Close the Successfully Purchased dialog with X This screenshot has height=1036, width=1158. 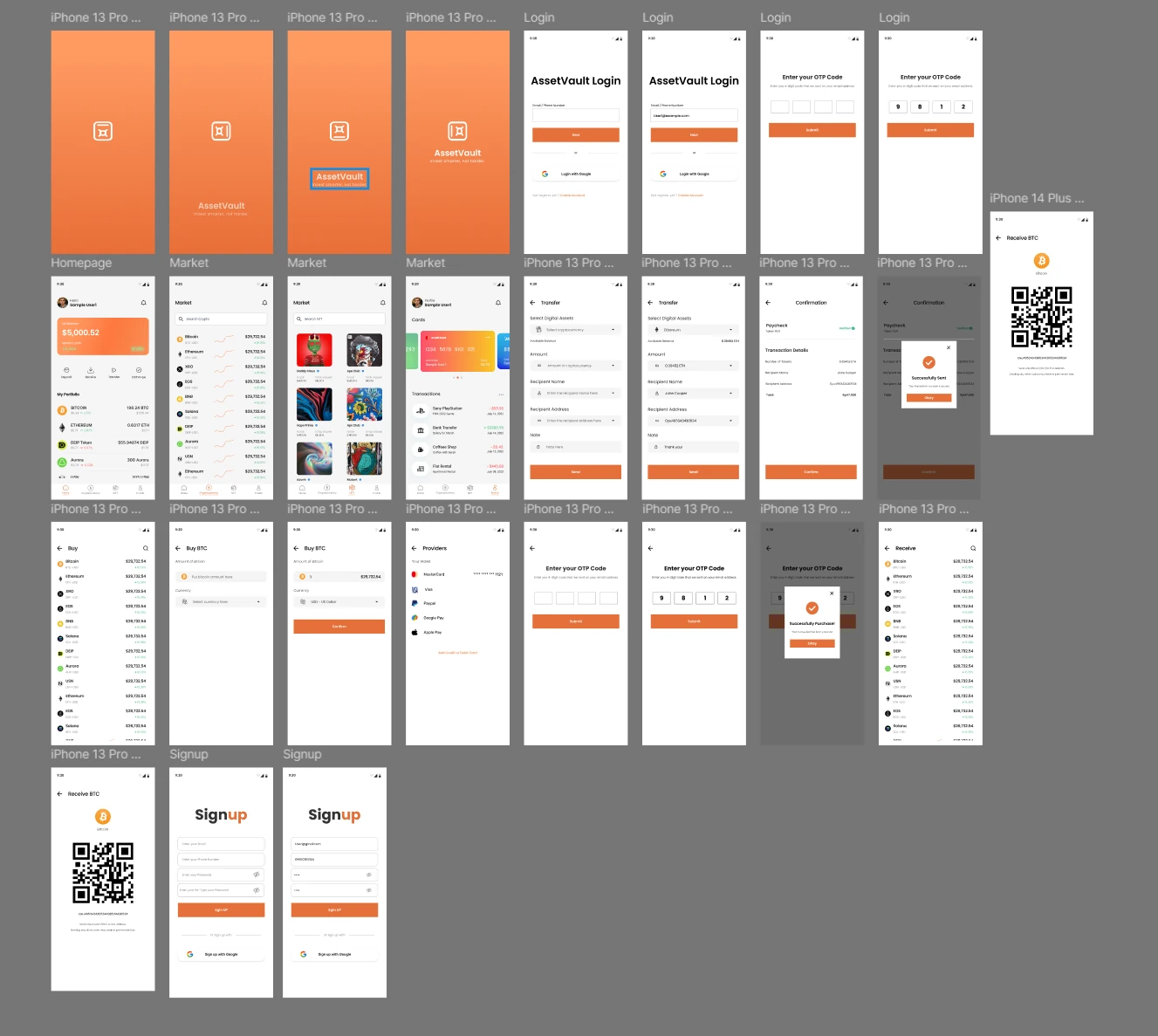point(832,593)
